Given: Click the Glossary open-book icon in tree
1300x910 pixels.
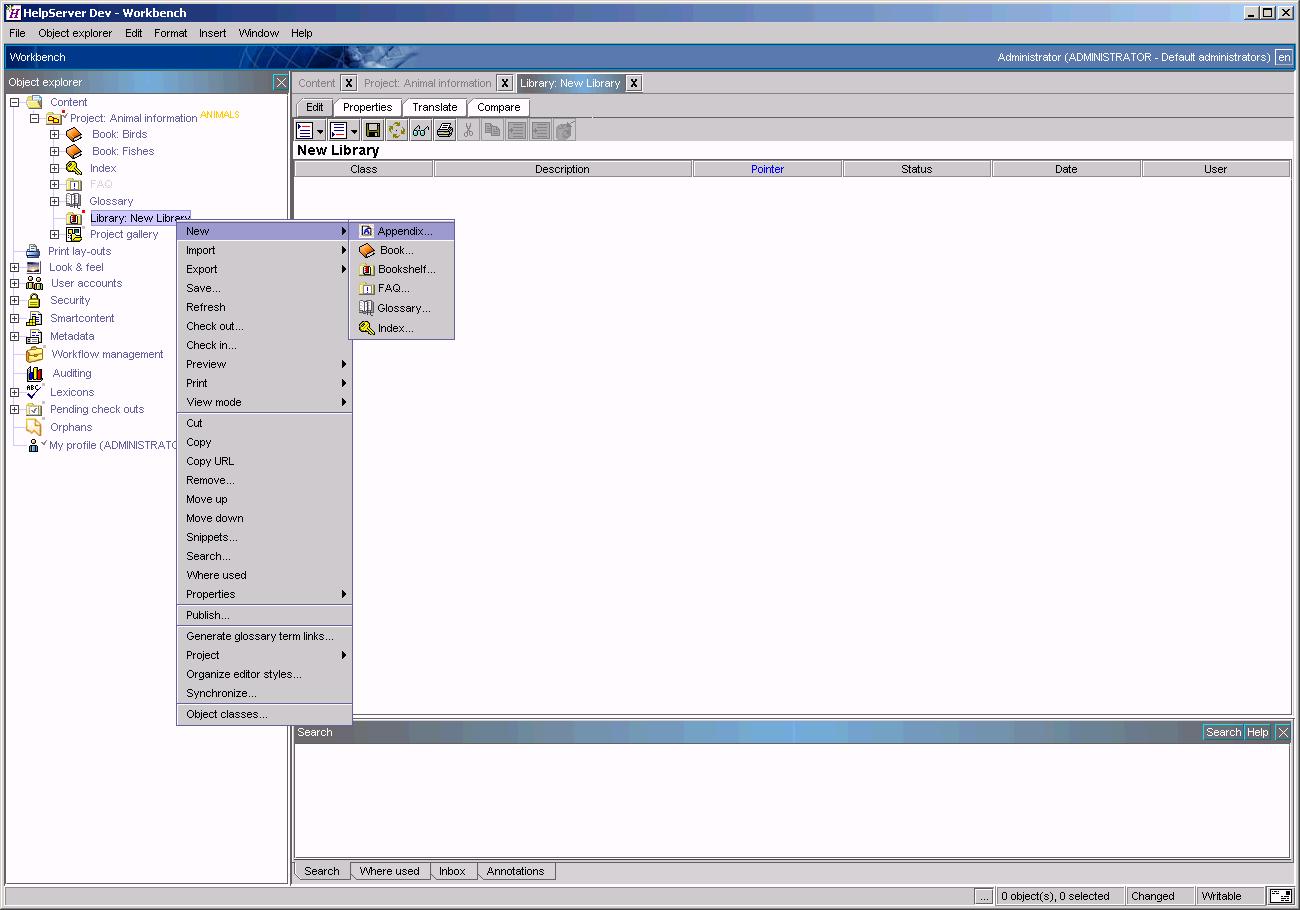Looking at the screenshot, I should click(x=74, y=201).
